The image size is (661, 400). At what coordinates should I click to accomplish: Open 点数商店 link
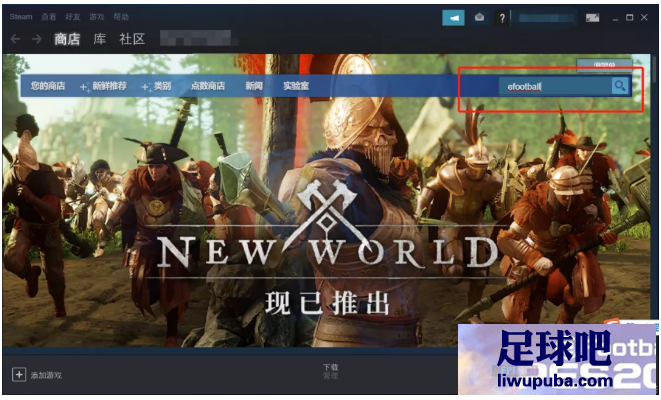click(x=208, y=86)
